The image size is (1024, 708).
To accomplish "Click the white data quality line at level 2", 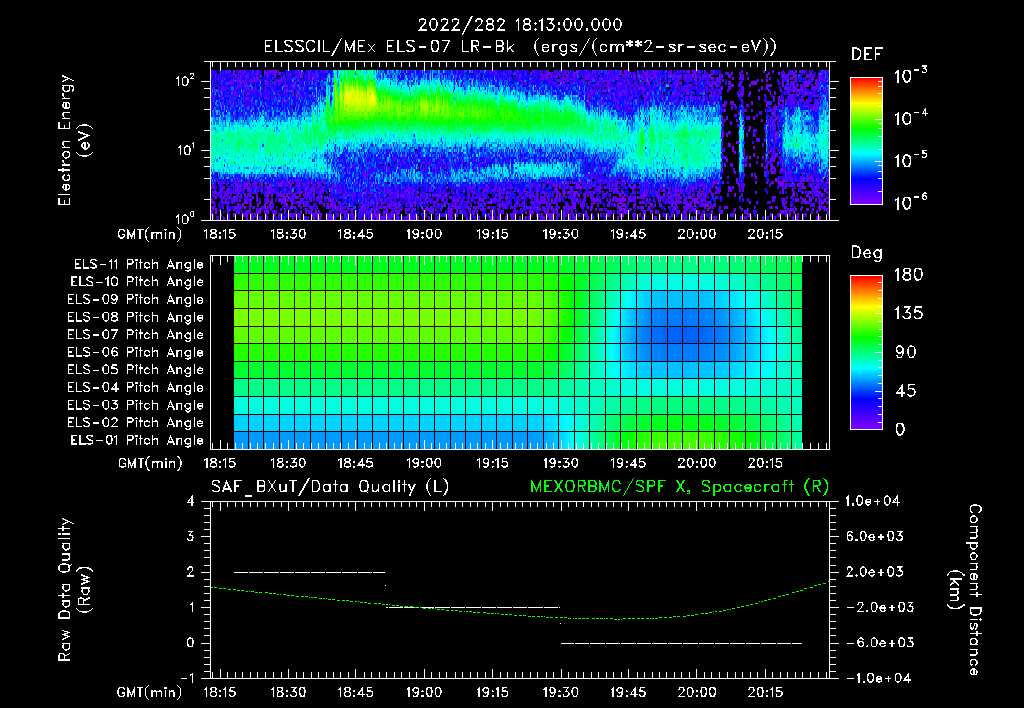I will pyautogui.click(x=310, y=572).
